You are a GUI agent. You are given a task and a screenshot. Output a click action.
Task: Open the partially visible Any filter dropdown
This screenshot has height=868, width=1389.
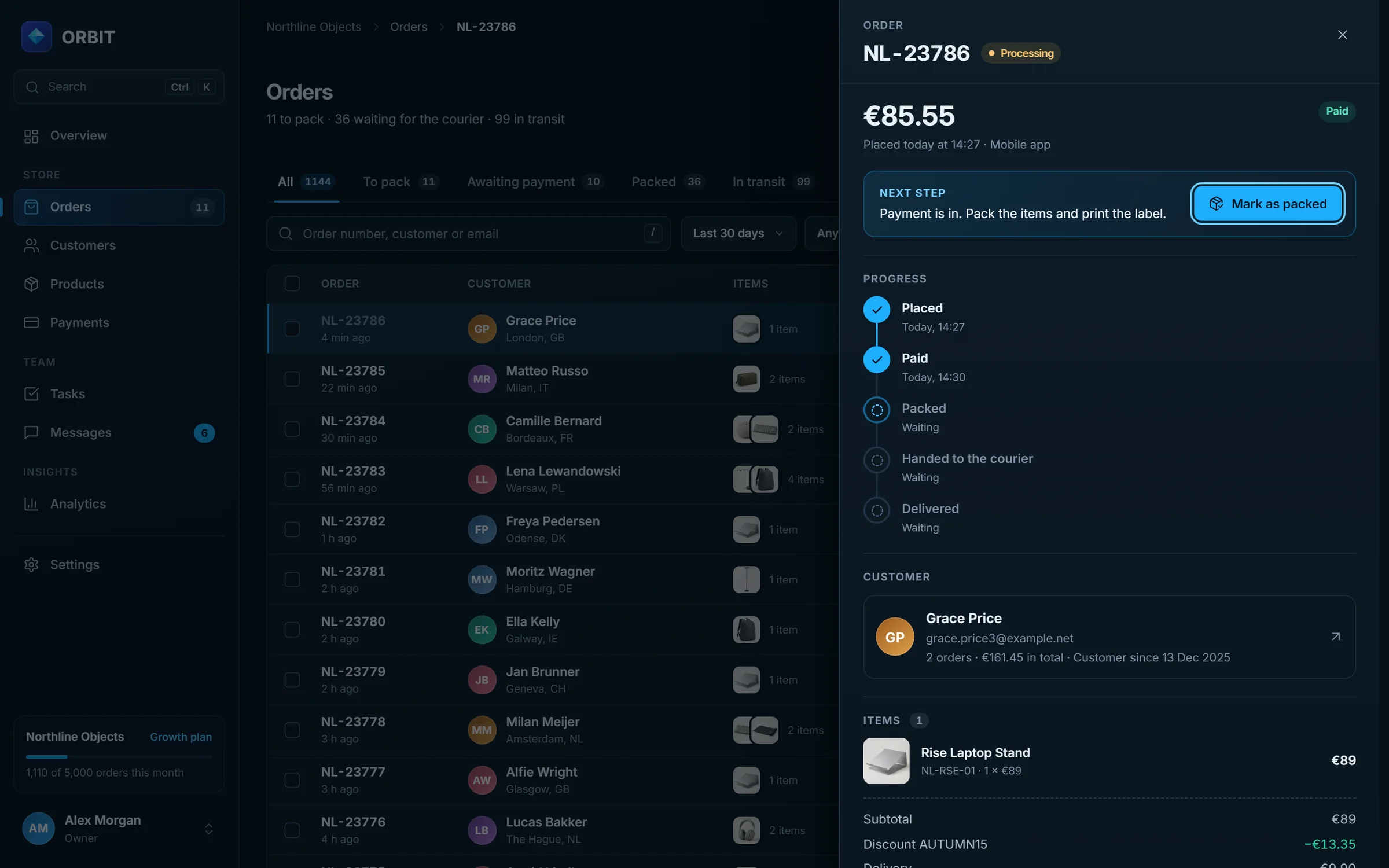pyautogui.click(x=822, y=233)
